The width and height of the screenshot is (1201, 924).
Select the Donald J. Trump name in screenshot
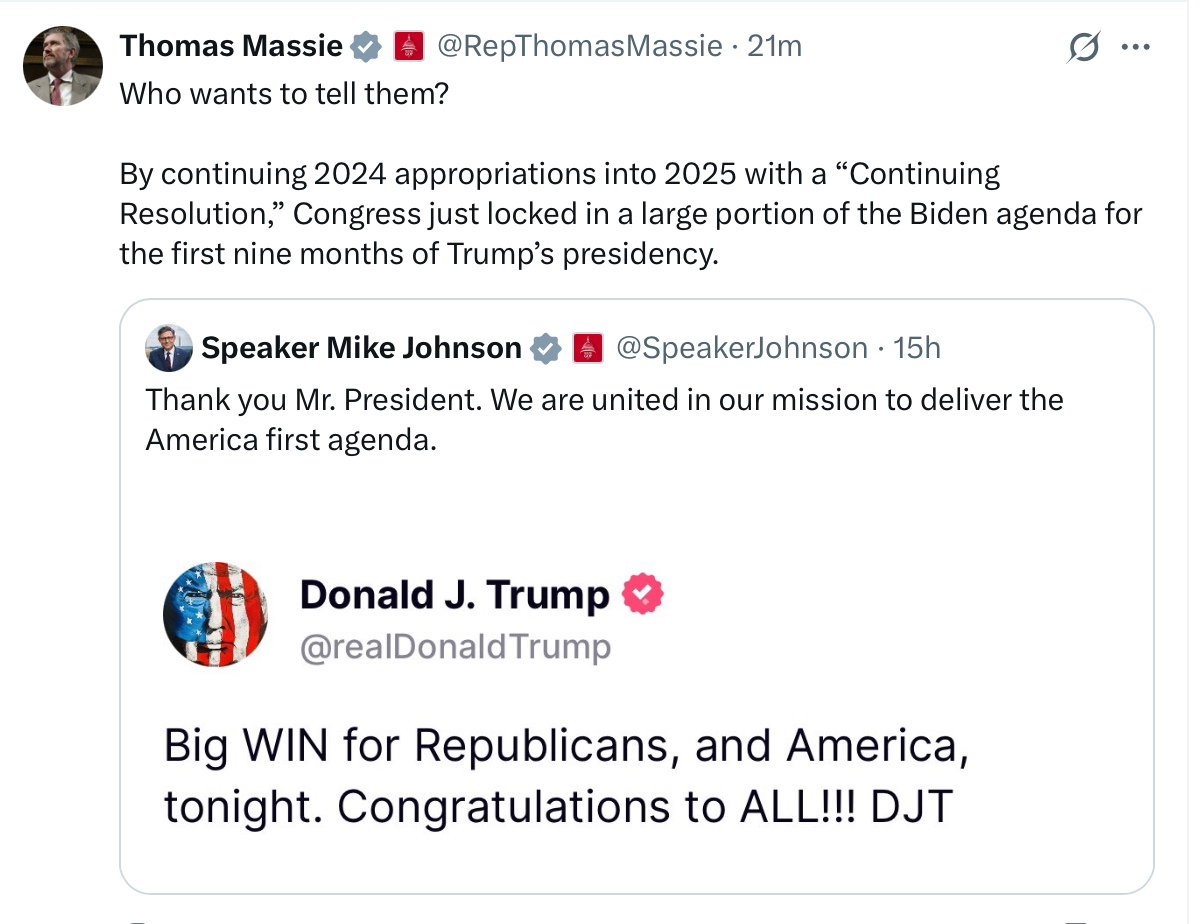pyautogui.click(x=455, y=595)
